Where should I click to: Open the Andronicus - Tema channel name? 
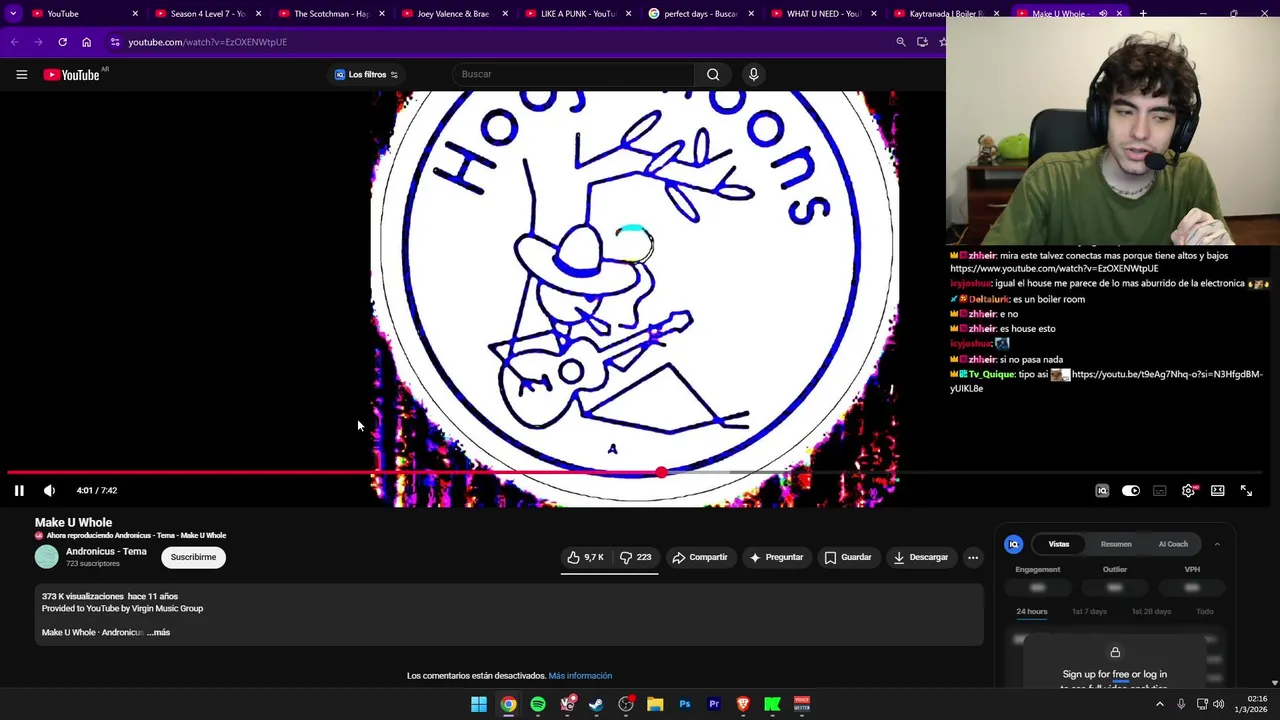(x=106, y=551)
